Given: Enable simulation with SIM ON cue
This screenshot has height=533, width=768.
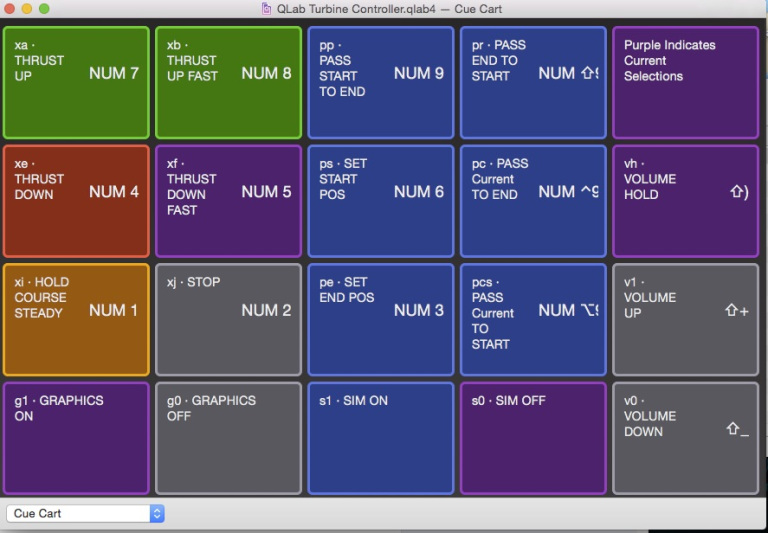Looking at the screenshot, I should point(381,438).
